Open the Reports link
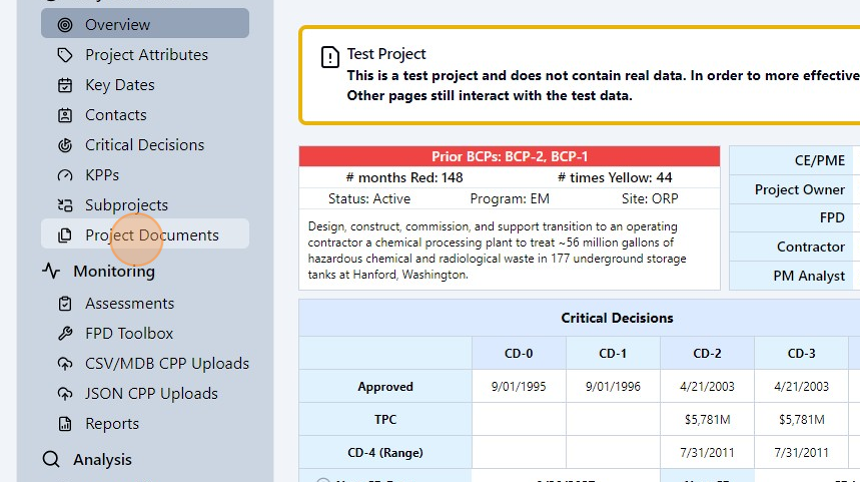This screenshot has height=482, width=860. click(112, 423)
